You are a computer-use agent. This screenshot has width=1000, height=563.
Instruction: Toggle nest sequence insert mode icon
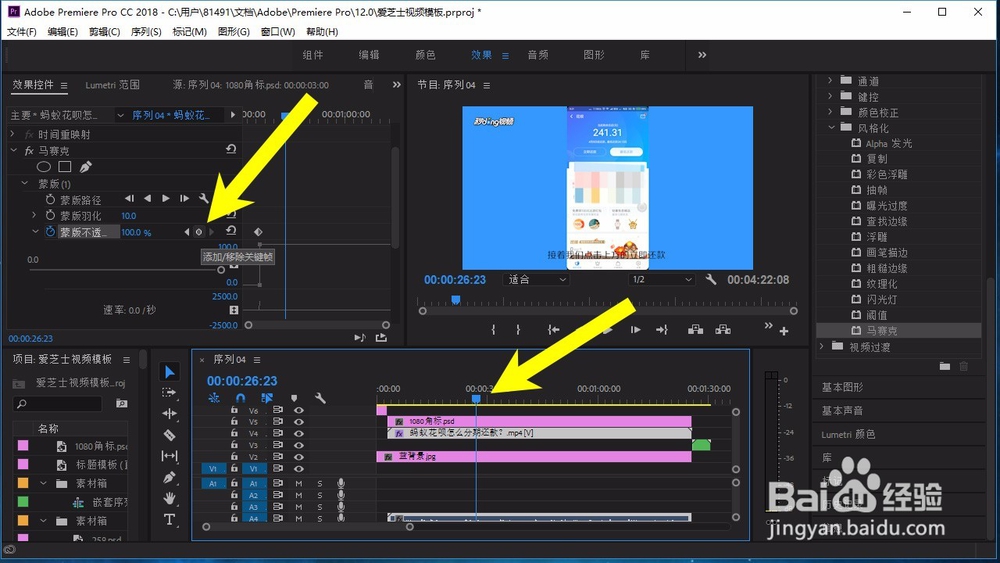[x=214, y=398]
